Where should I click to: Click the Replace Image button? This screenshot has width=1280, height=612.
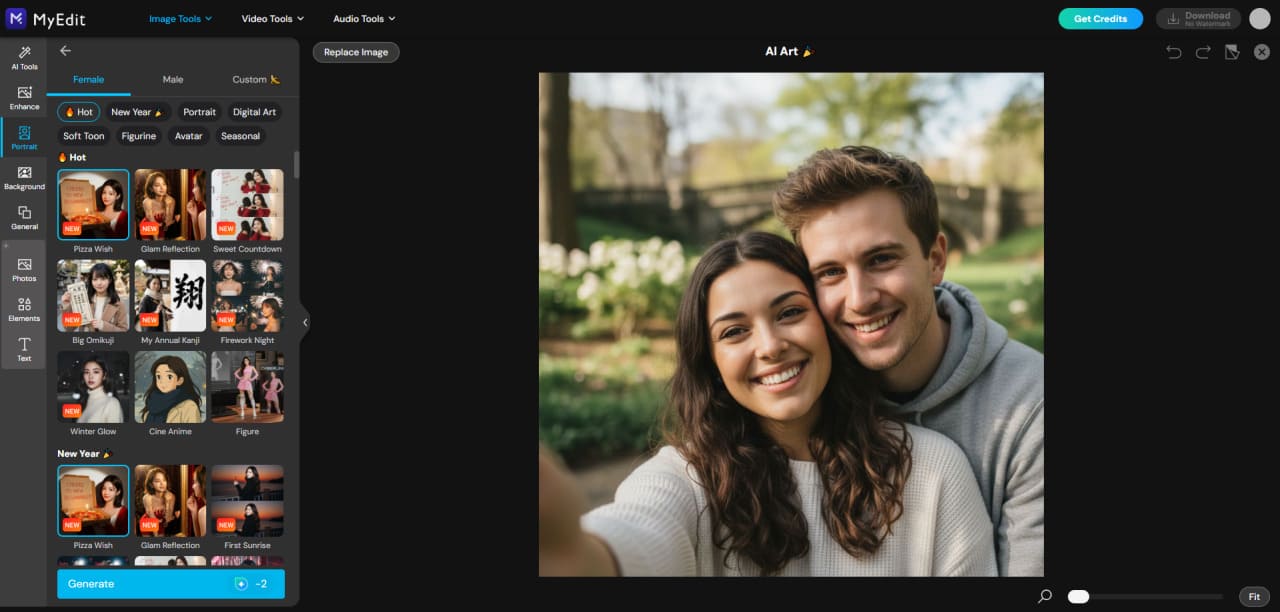point(356,52)
